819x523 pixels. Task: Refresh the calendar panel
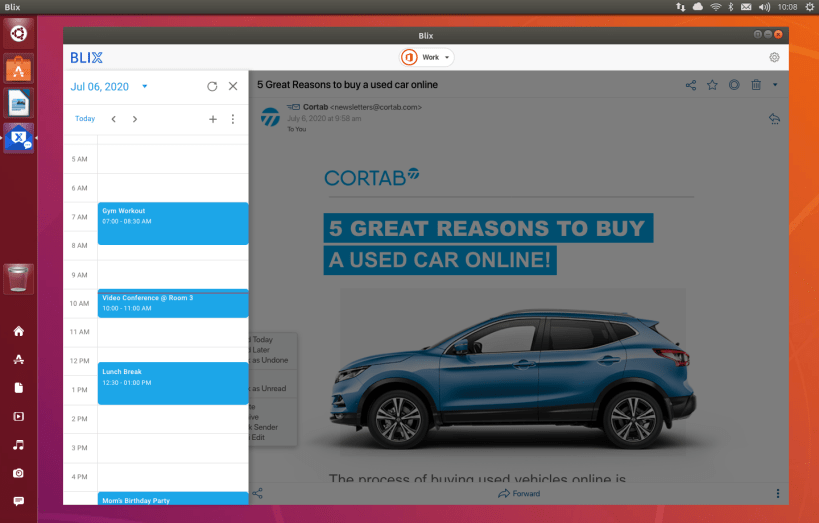[x=212, y=86]
